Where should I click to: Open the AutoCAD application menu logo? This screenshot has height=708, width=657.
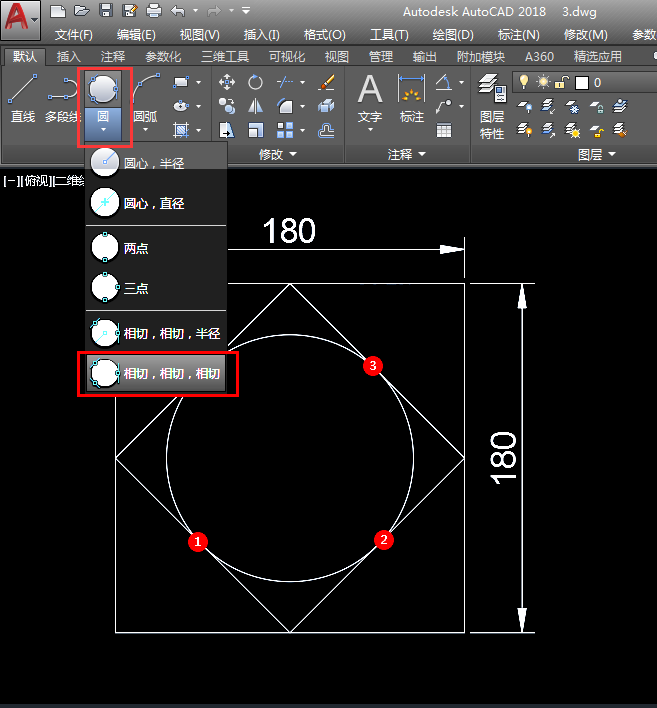[20, 20]
